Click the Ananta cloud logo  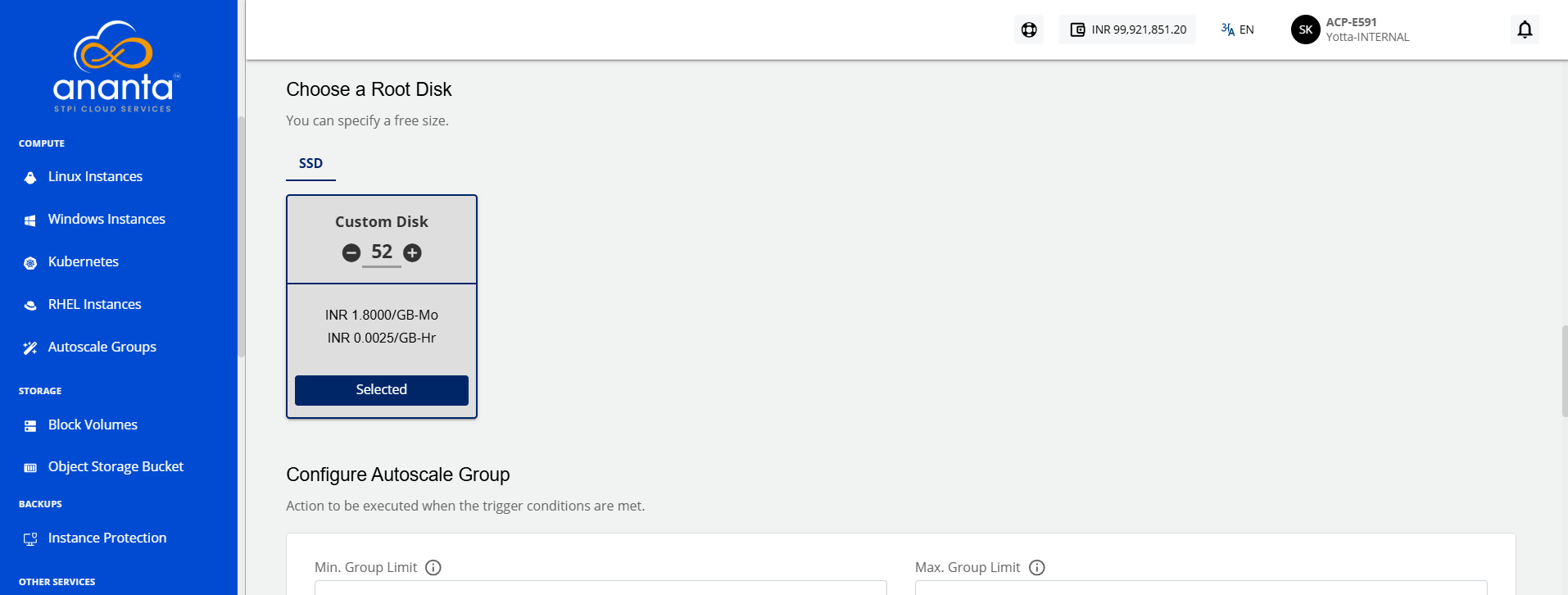116,66
